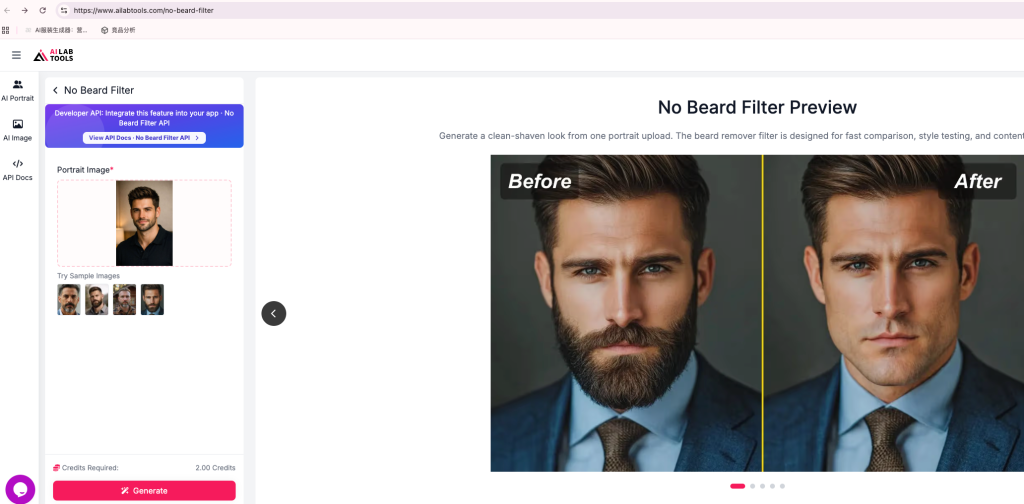Viewport: 1024px width, 504px height.
Task: Click browser forward navigation arrow
Action: pyautogui.click(x=25, y=10)
